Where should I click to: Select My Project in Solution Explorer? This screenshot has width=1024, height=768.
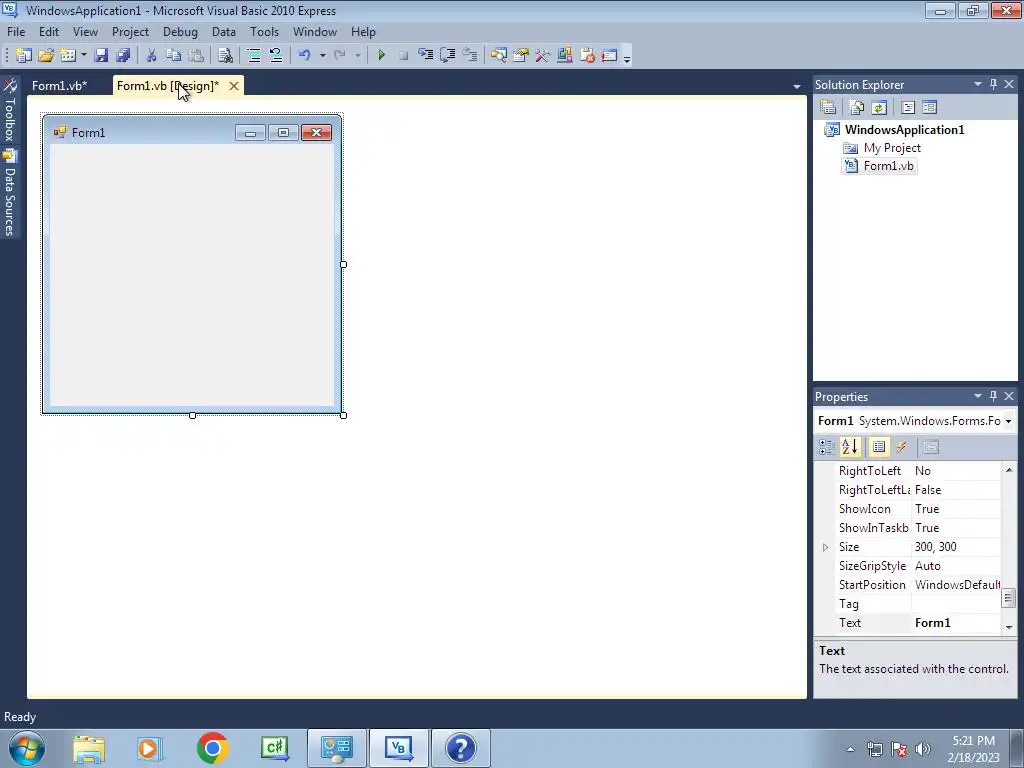click(892, 148)
